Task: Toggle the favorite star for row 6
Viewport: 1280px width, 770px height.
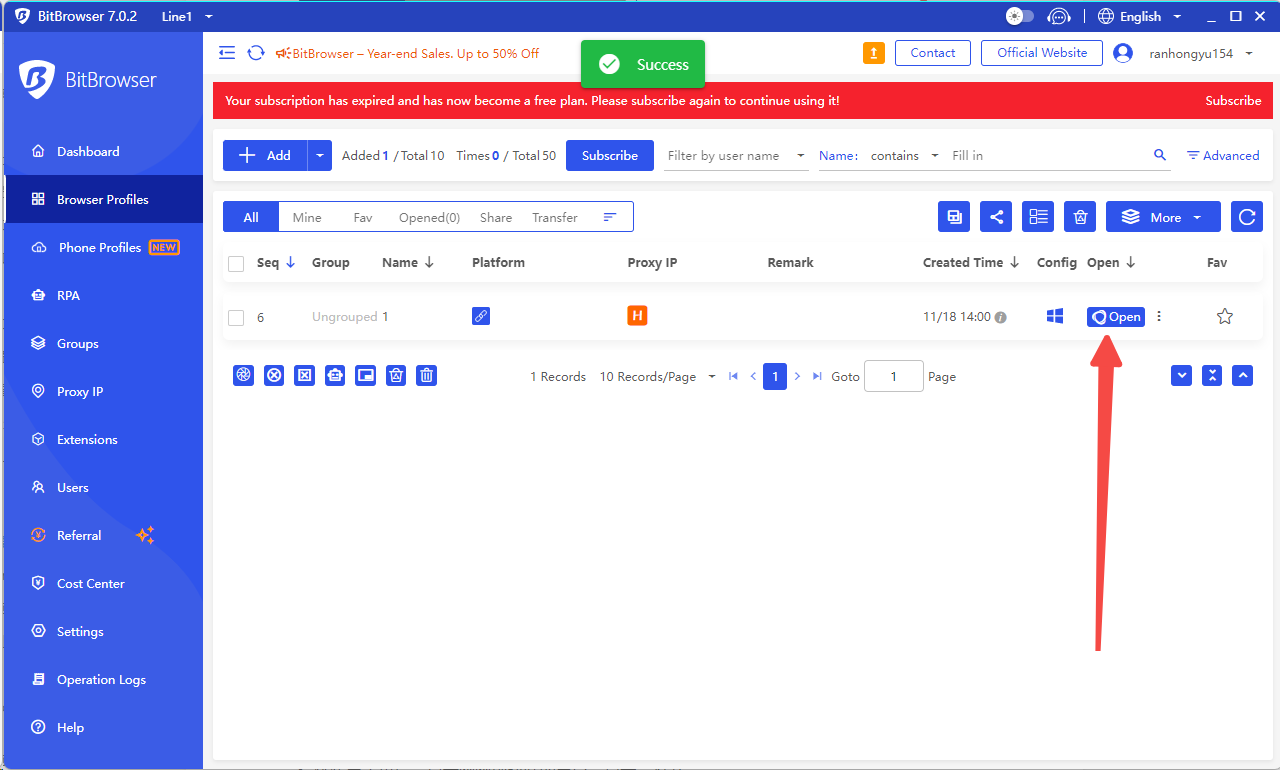Action: pos(1225,316)
